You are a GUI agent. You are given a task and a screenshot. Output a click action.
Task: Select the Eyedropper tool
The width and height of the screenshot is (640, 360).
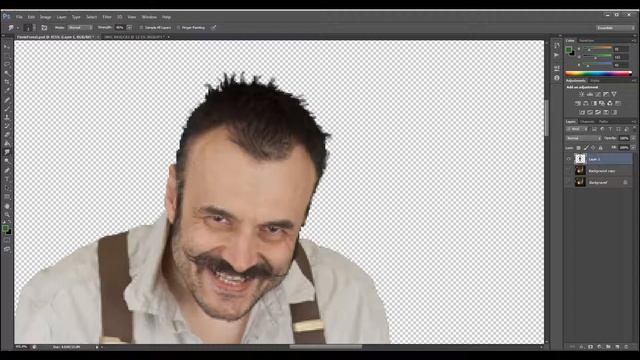[7, 91]
